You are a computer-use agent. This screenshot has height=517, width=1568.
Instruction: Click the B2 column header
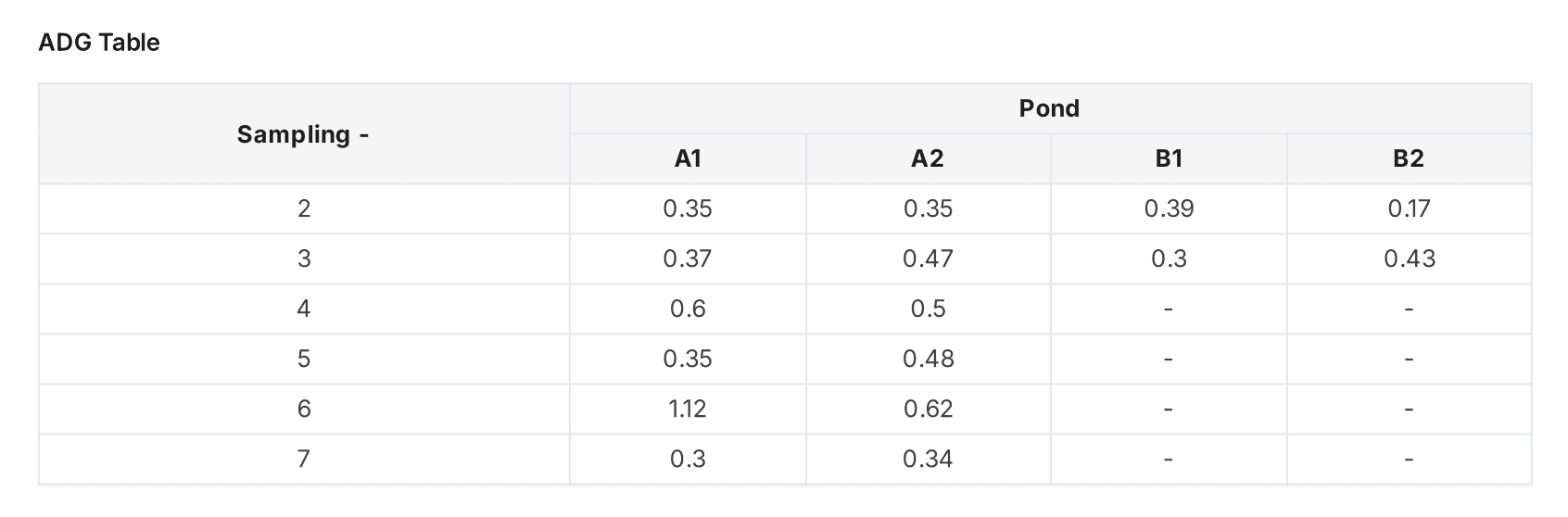[1409, 158]
